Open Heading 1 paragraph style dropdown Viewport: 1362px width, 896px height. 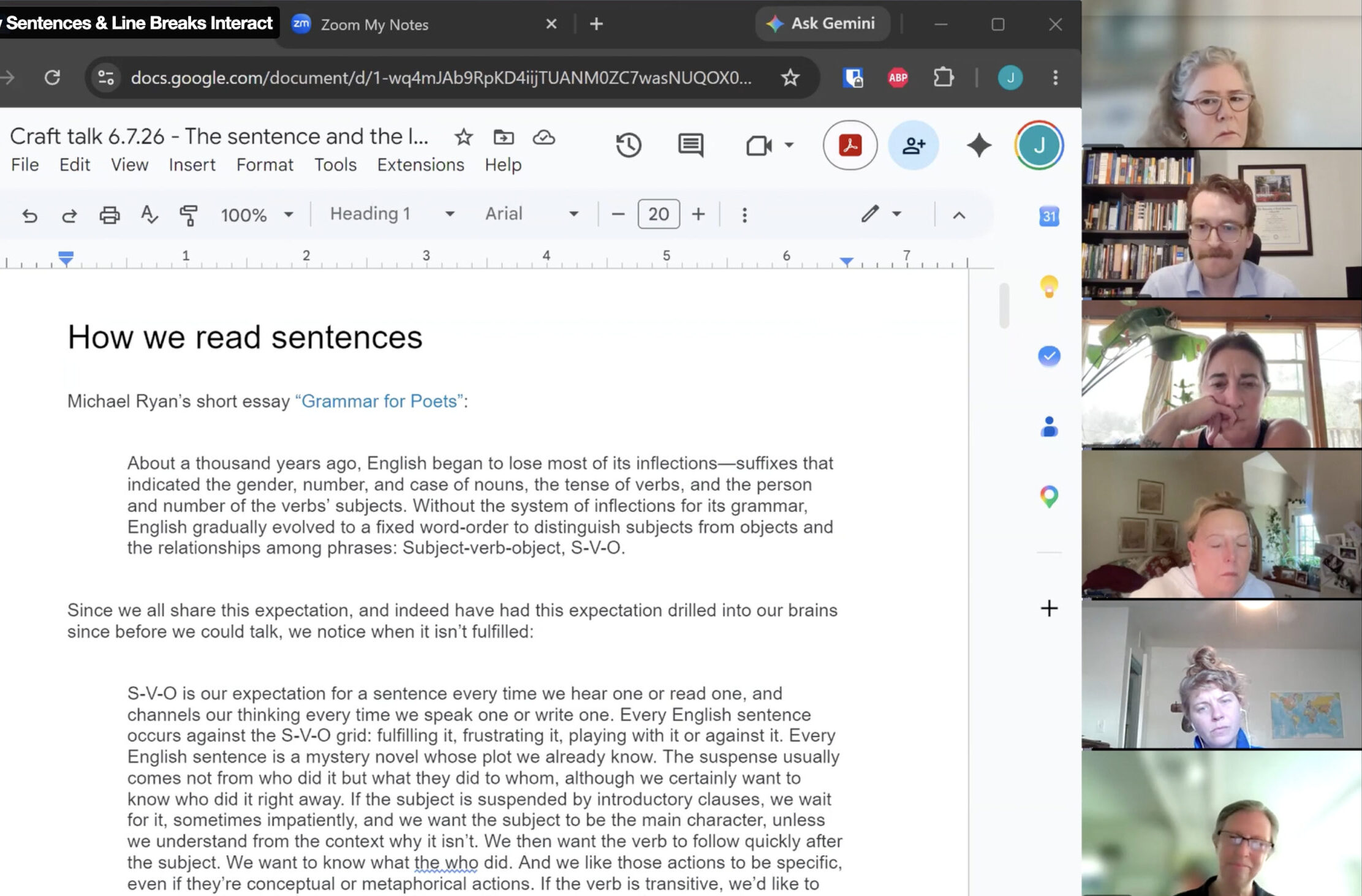click(x=392, y=214)
